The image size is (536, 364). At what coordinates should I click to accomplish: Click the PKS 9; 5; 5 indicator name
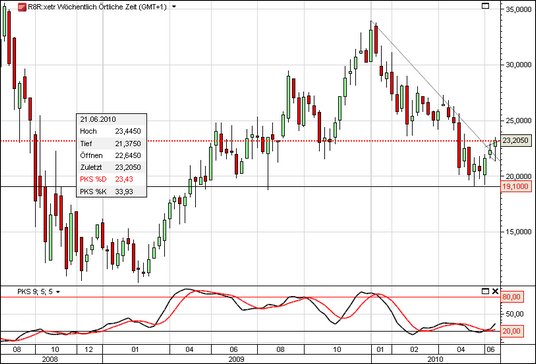tap(35, 292)
